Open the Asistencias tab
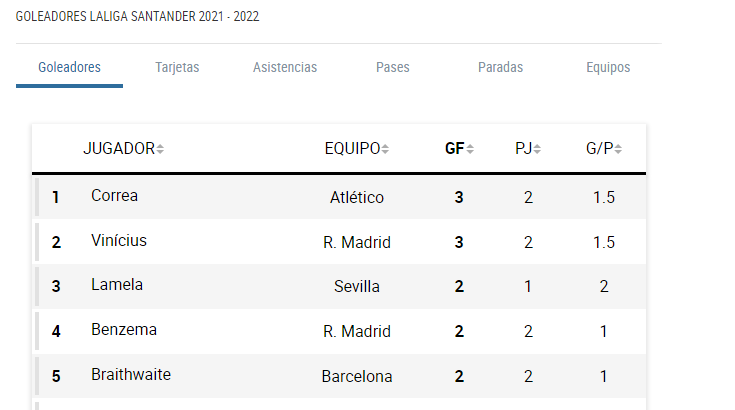Viewport: 735px width, 410px height. tap(285, 67)
